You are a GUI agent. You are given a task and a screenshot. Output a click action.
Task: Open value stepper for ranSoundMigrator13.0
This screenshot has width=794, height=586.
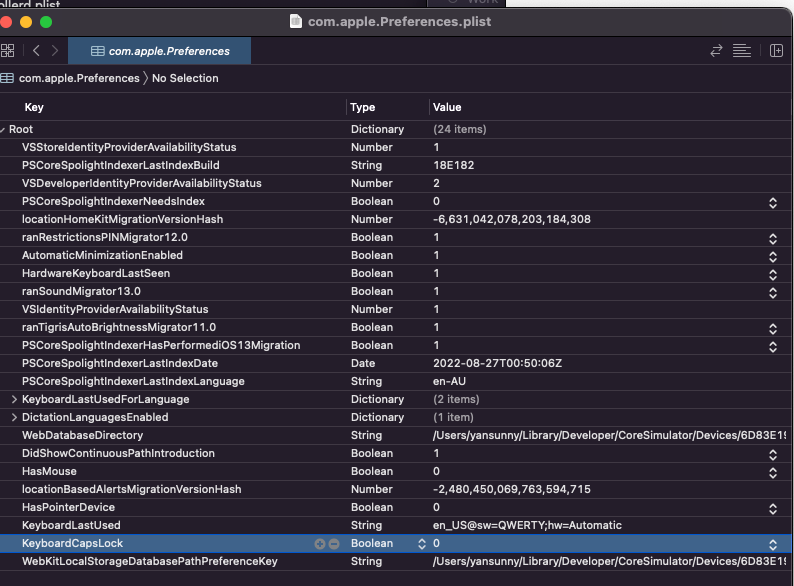click(773, 293)
